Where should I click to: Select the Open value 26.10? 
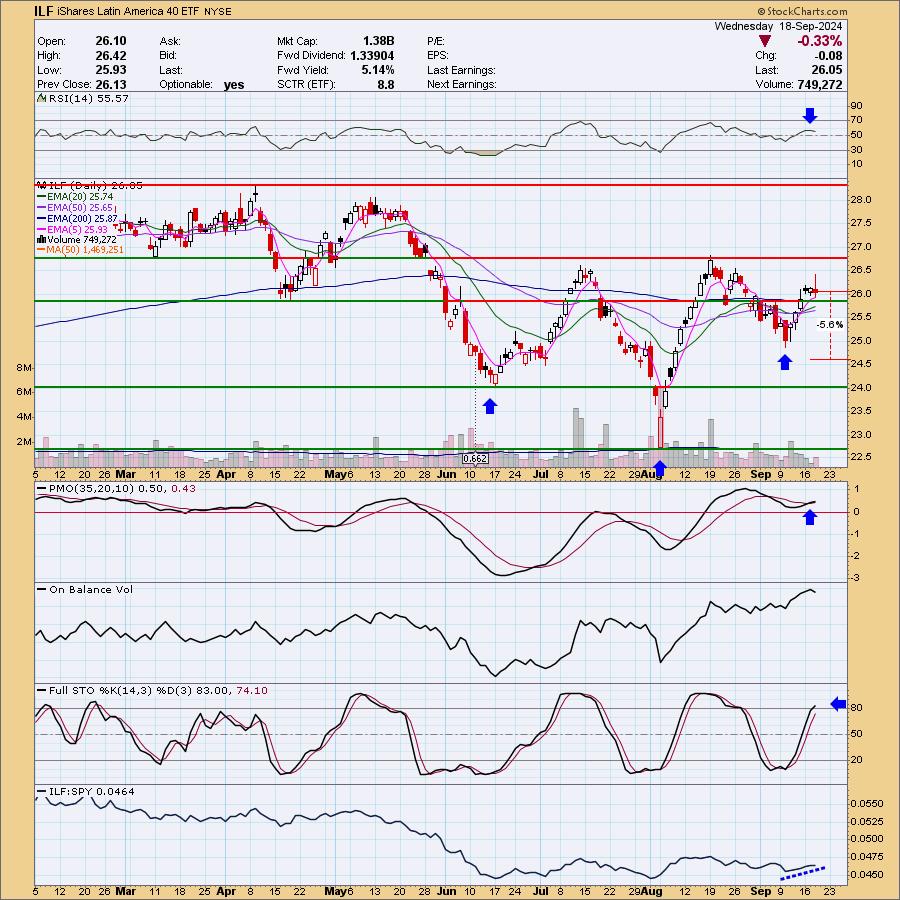[x=111, y=41]
